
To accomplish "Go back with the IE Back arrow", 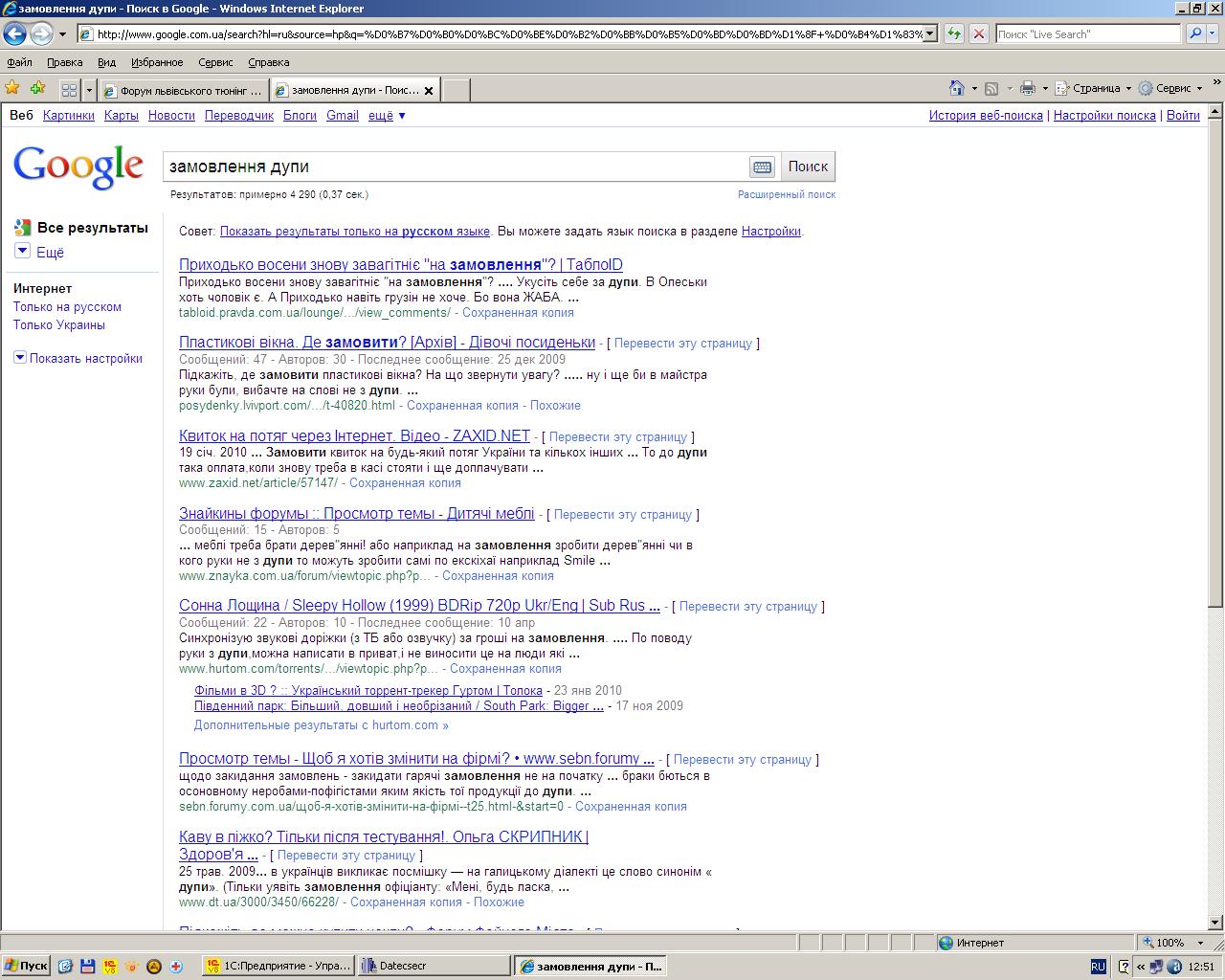I will click(x=14, y=33).
